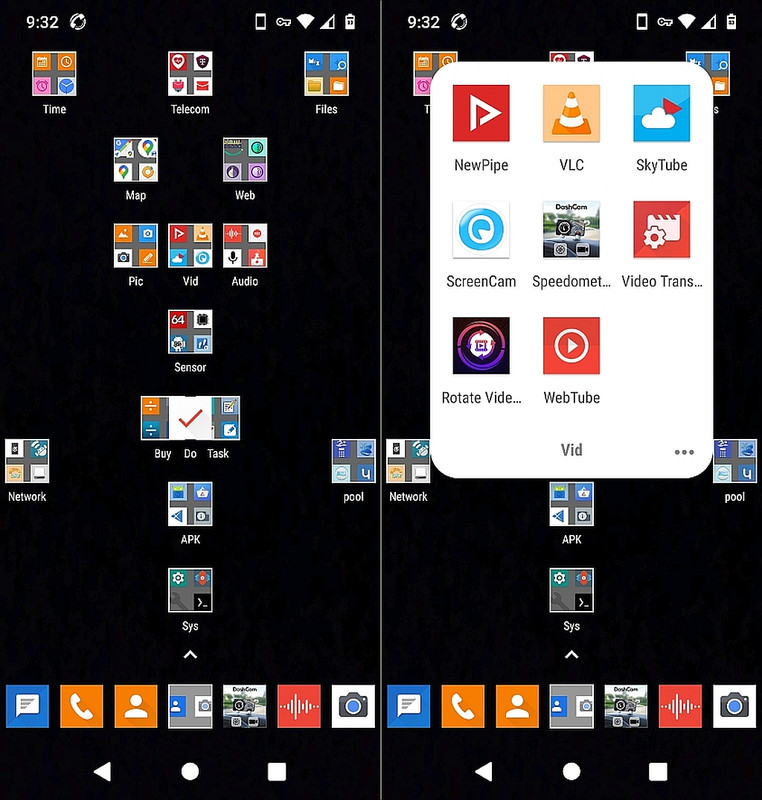This screenshot has height=800, width=762.
Task: Open Camera app in right dock
Action: coord(734,707)
